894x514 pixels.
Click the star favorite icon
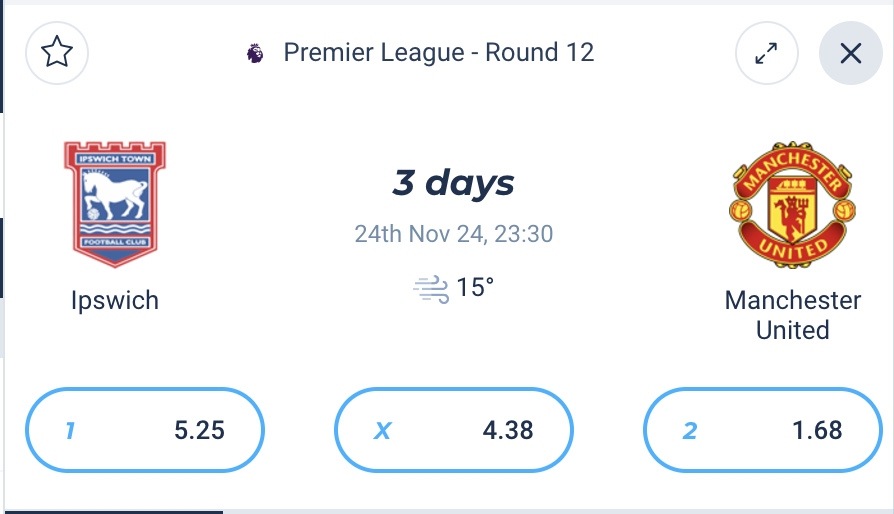point(57,53)
